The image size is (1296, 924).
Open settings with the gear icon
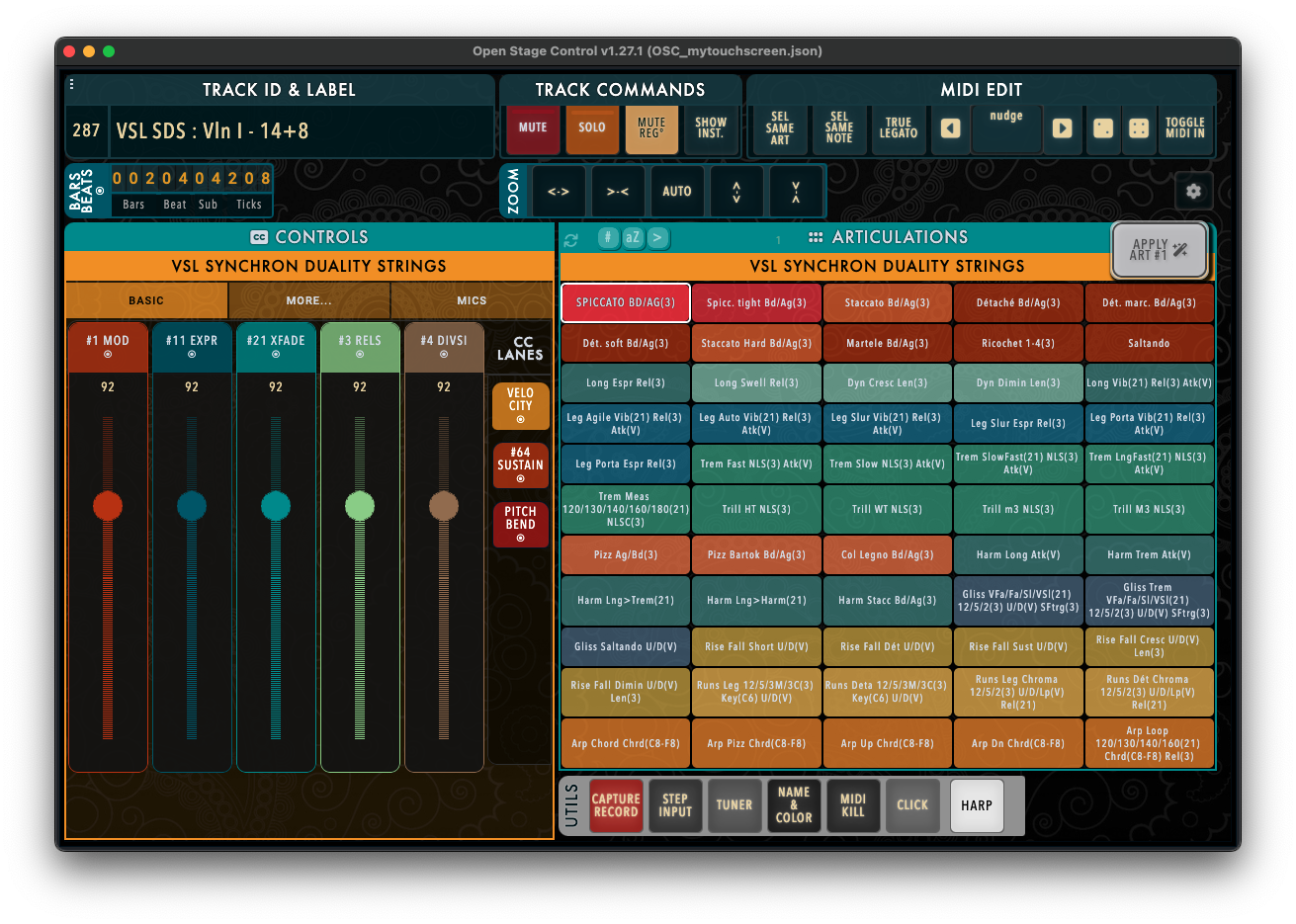(x=1193, y=191)
